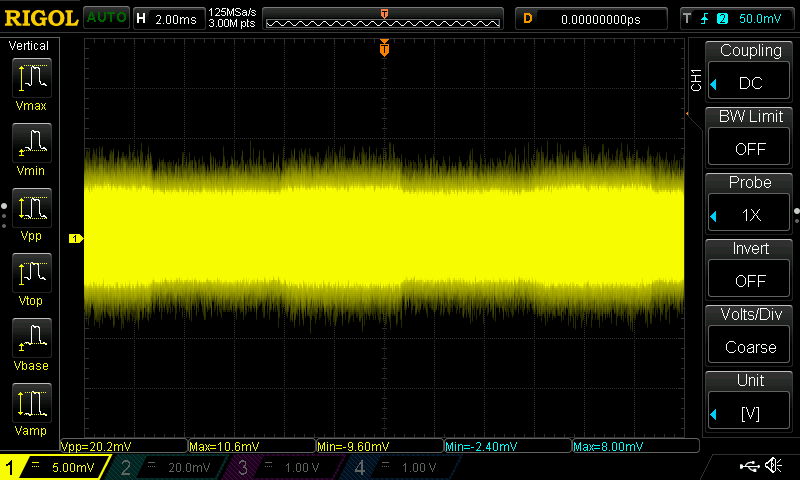Screen dimensions: 800x480
Task: Select the Vtop measurement icon
Action: 31,273
